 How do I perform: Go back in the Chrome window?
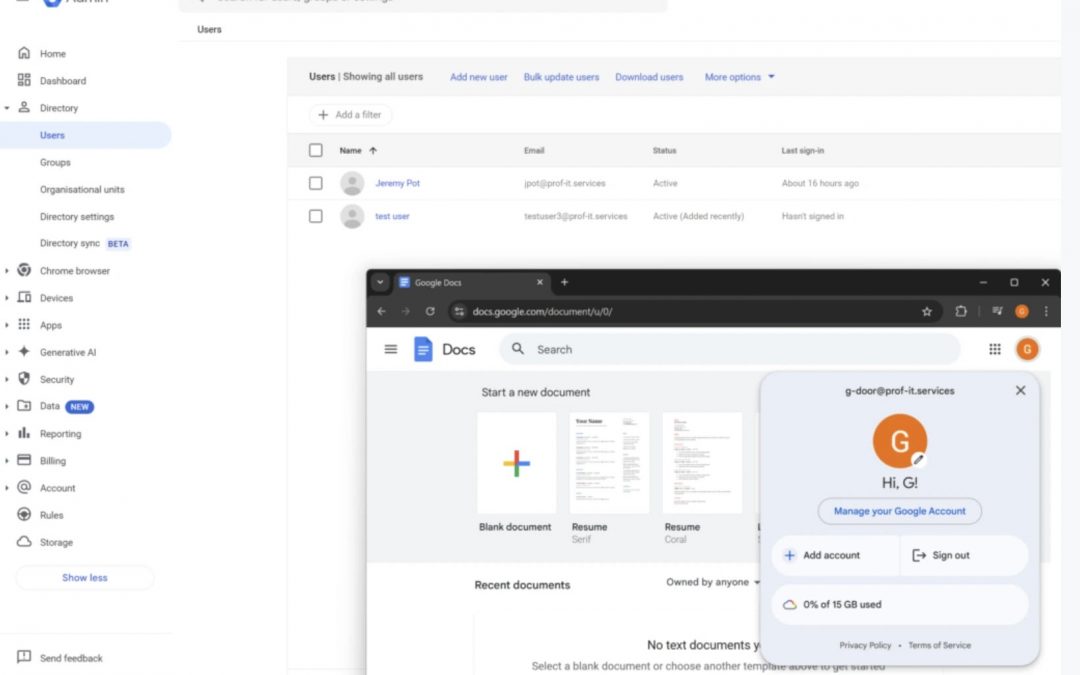click(x=382, y=311)
